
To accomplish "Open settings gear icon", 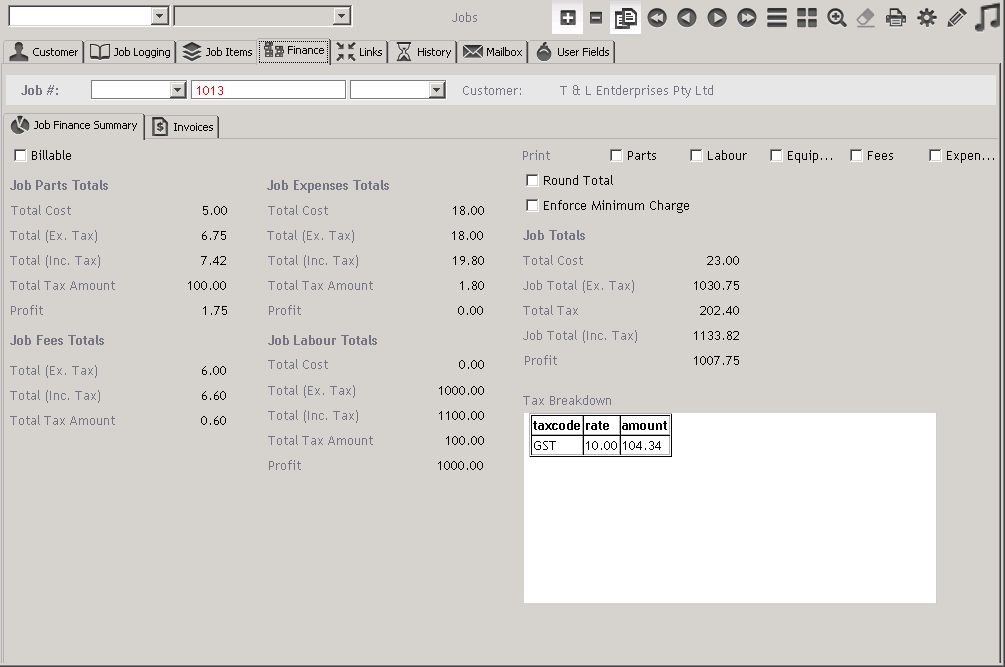I will coord(927,18).
